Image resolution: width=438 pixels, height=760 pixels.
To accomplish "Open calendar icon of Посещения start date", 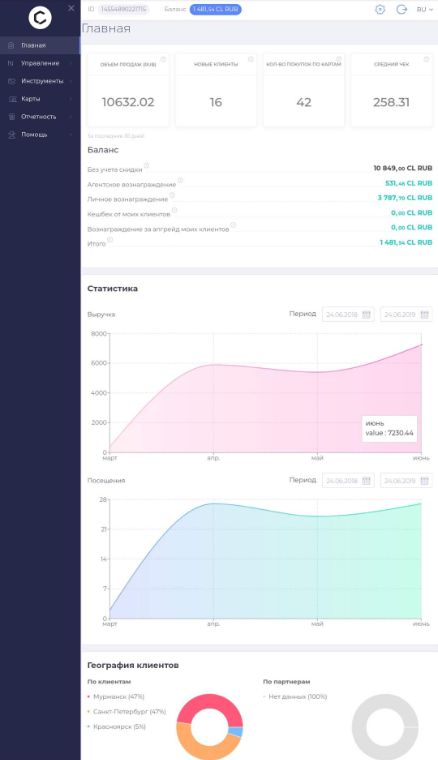I will pos(366,480).
